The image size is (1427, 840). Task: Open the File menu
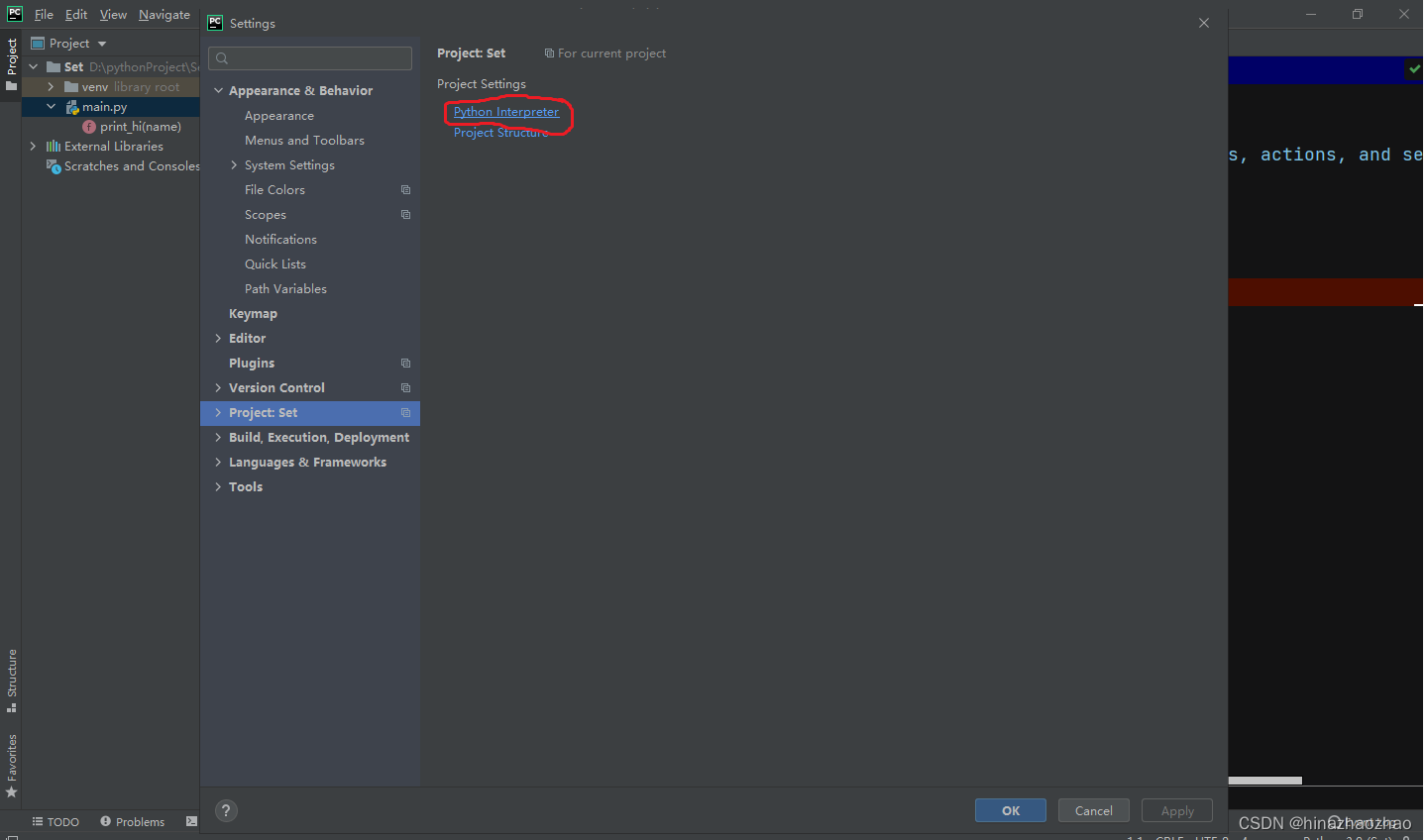[44, 15]
